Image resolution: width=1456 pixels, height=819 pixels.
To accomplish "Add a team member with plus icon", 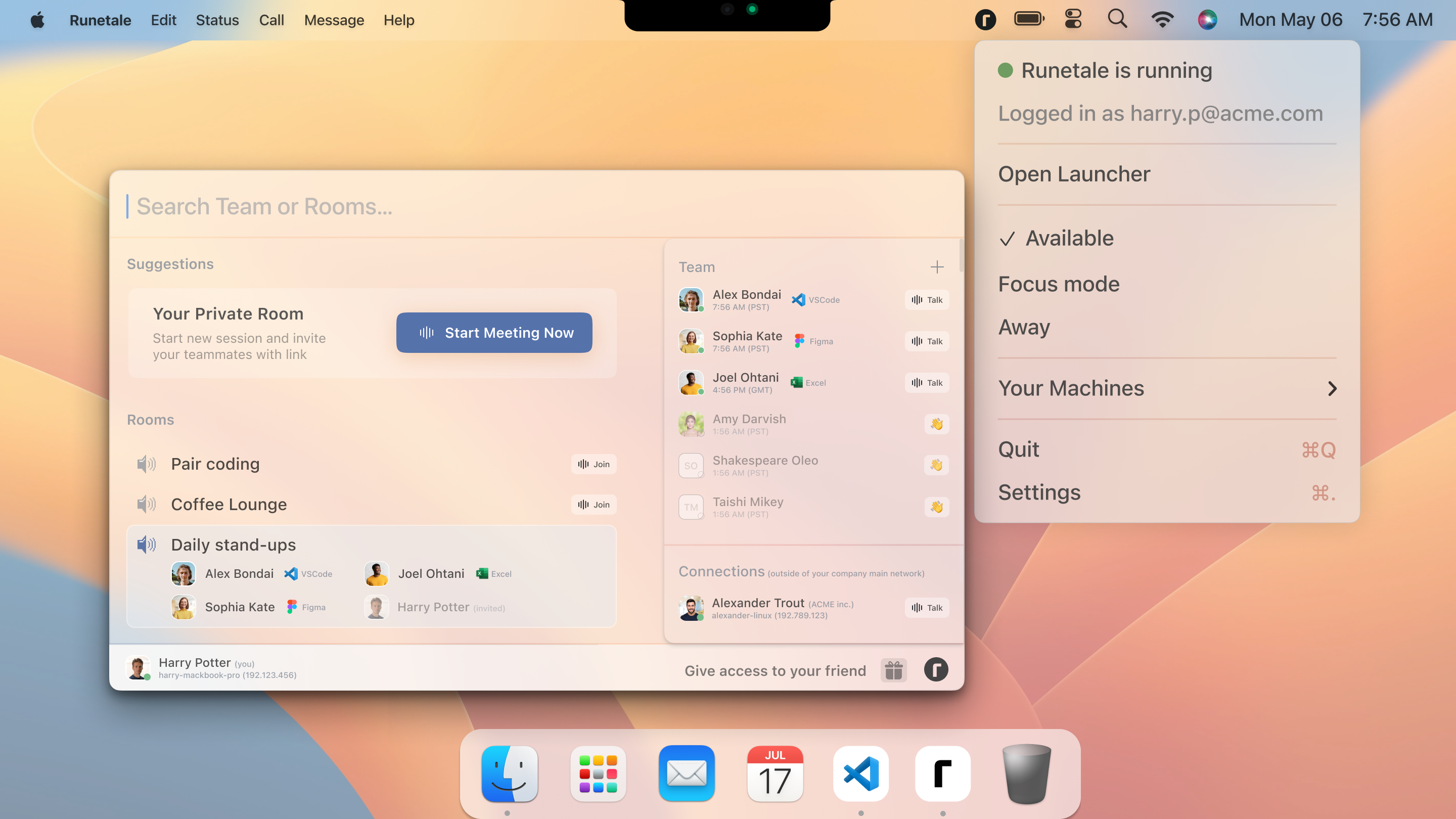I will (937, 267).
